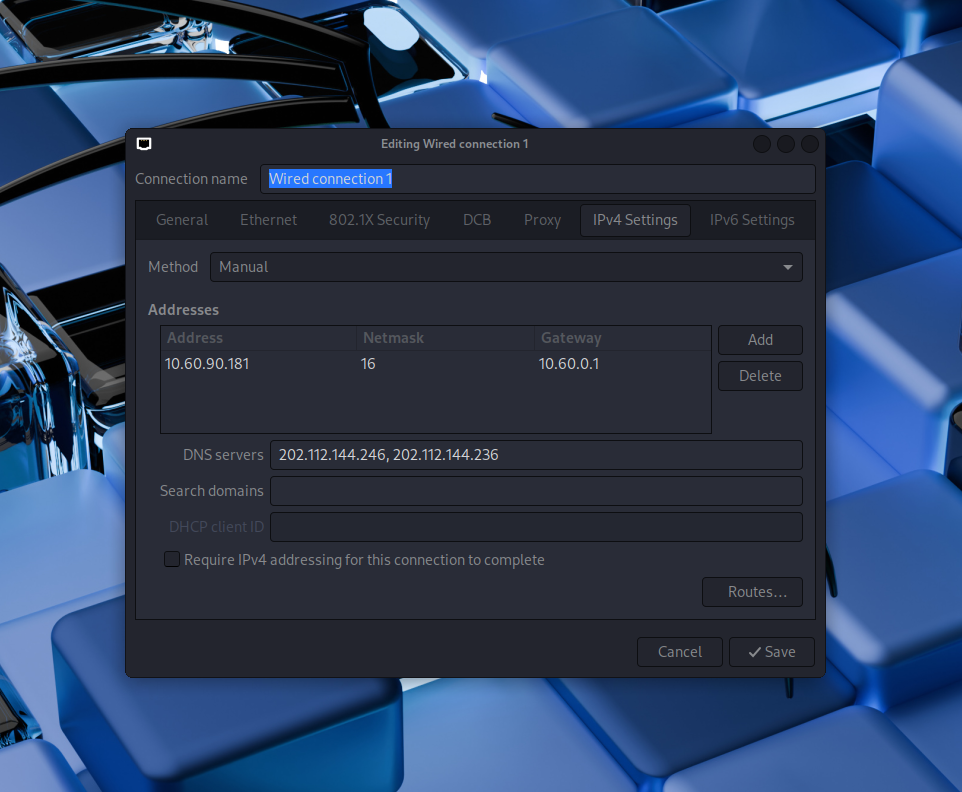Focus the DNS servers field
The height and width of the screenshot is (792, 962).
pyautogui.click(x=536, y=455)
